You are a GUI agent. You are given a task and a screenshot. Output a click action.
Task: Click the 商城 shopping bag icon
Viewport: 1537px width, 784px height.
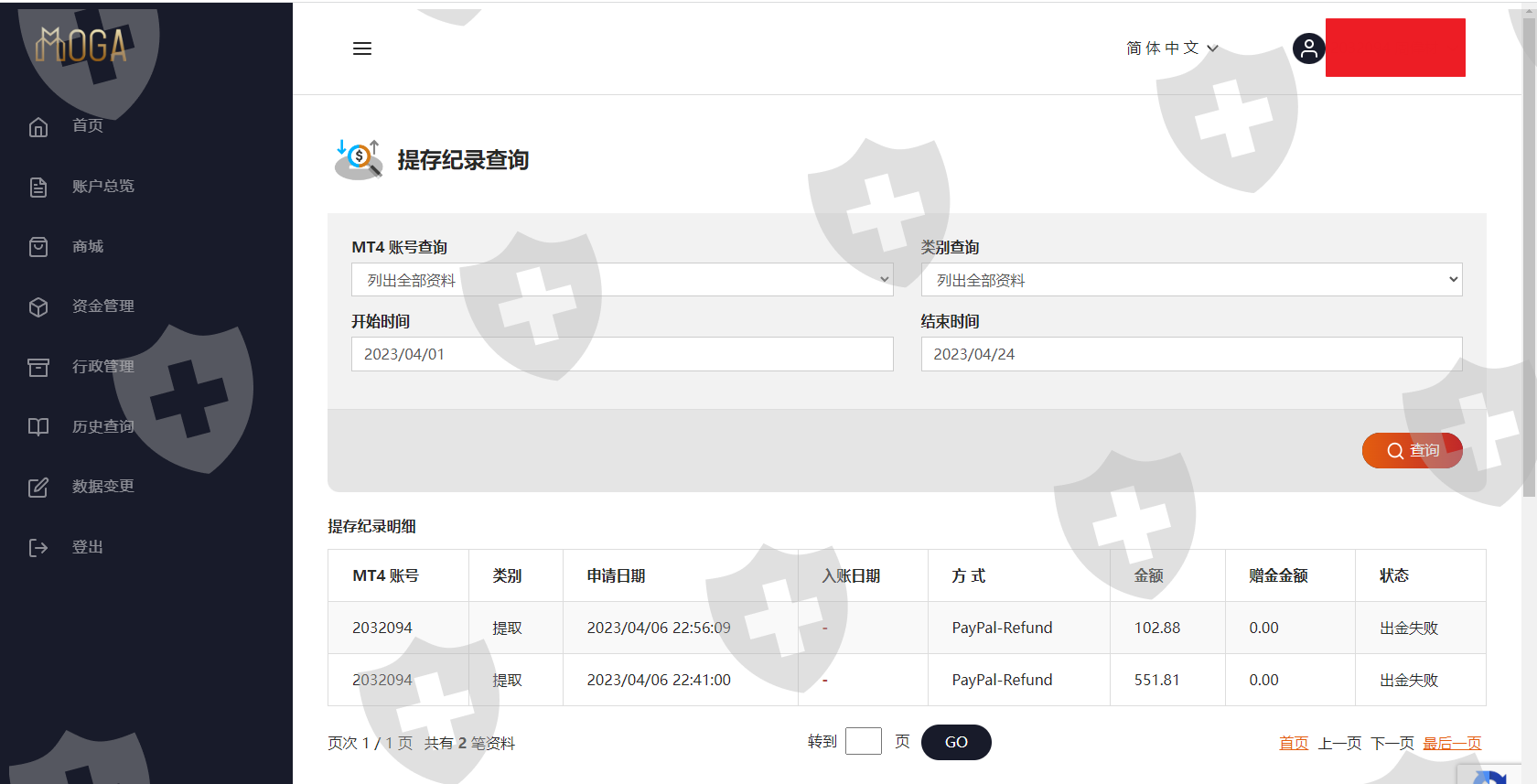(x=38, y=247)
